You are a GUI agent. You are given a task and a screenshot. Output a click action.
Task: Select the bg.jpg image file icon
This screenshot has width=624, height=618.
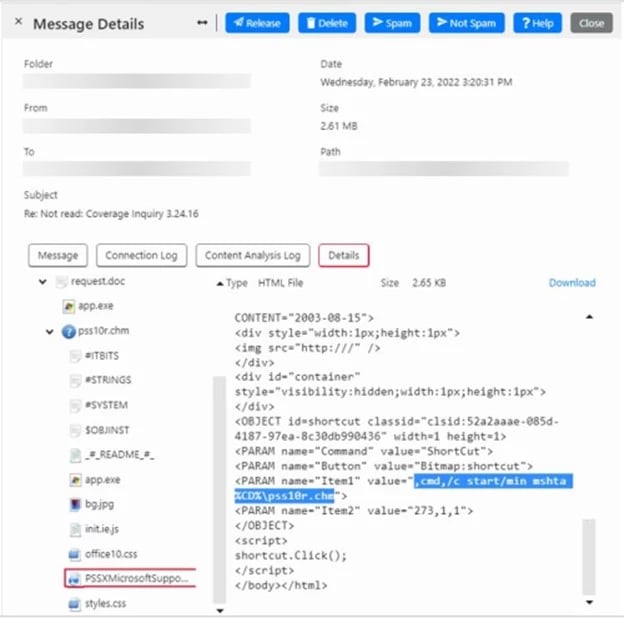(x=77, y=504)
